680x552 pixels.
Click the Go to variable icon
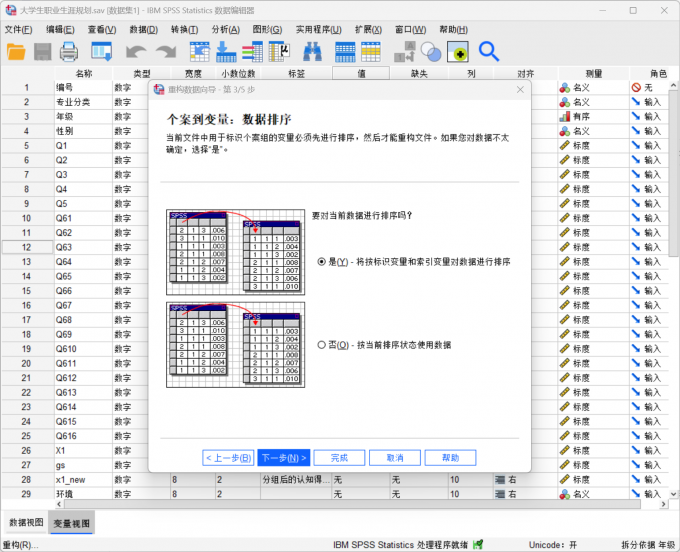226,52
